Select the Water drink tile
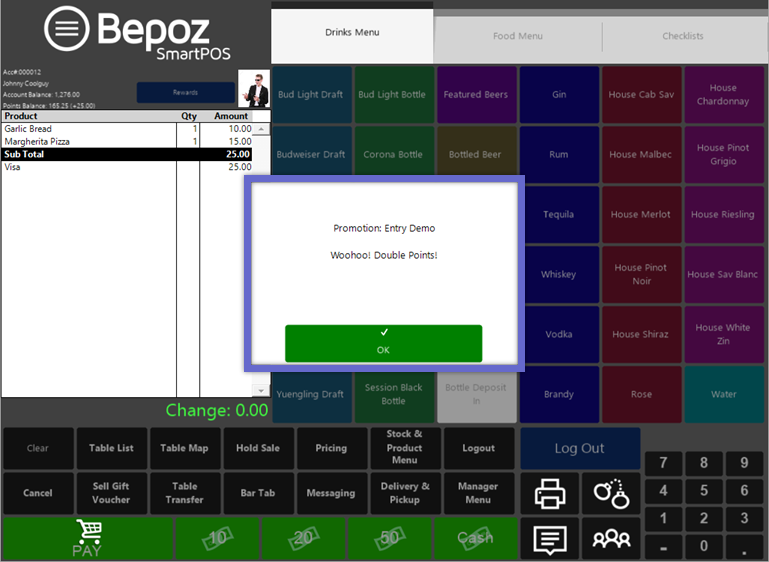Screen dimensions: 769x562 click(724, 394)
